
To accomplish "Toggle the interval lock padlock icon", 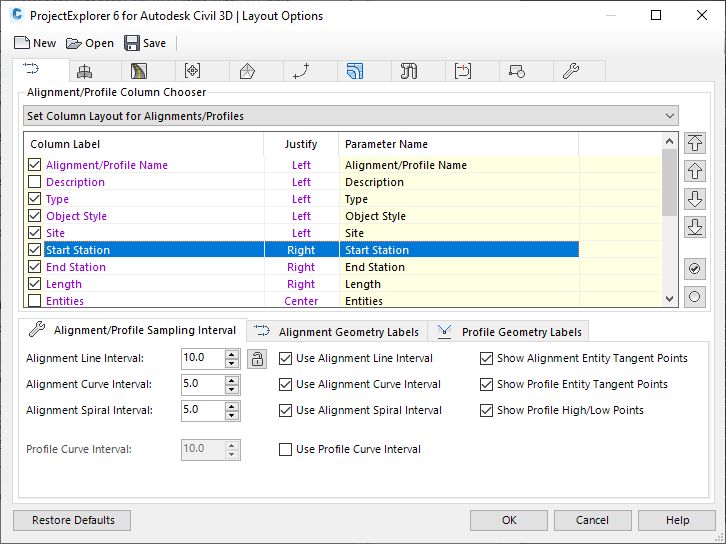I will point(257,359).
